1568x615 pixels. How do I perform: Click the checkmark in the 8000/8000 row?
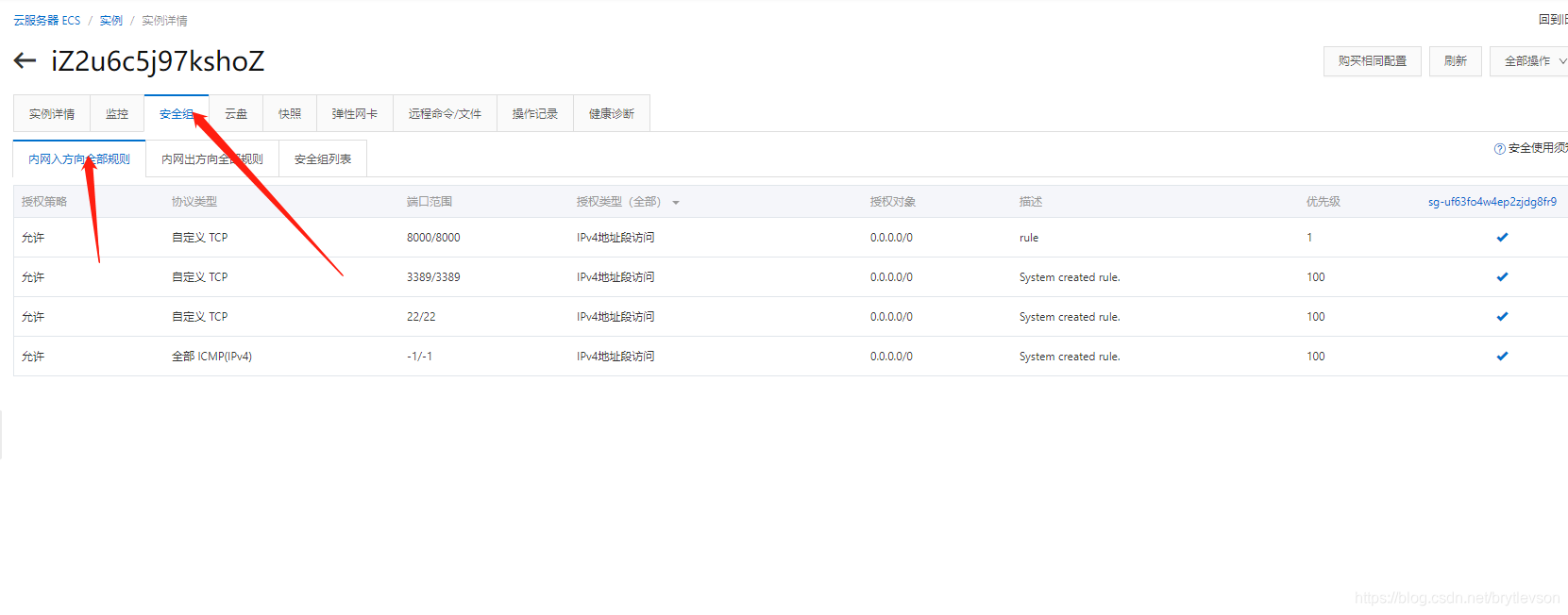(1502, 238)
